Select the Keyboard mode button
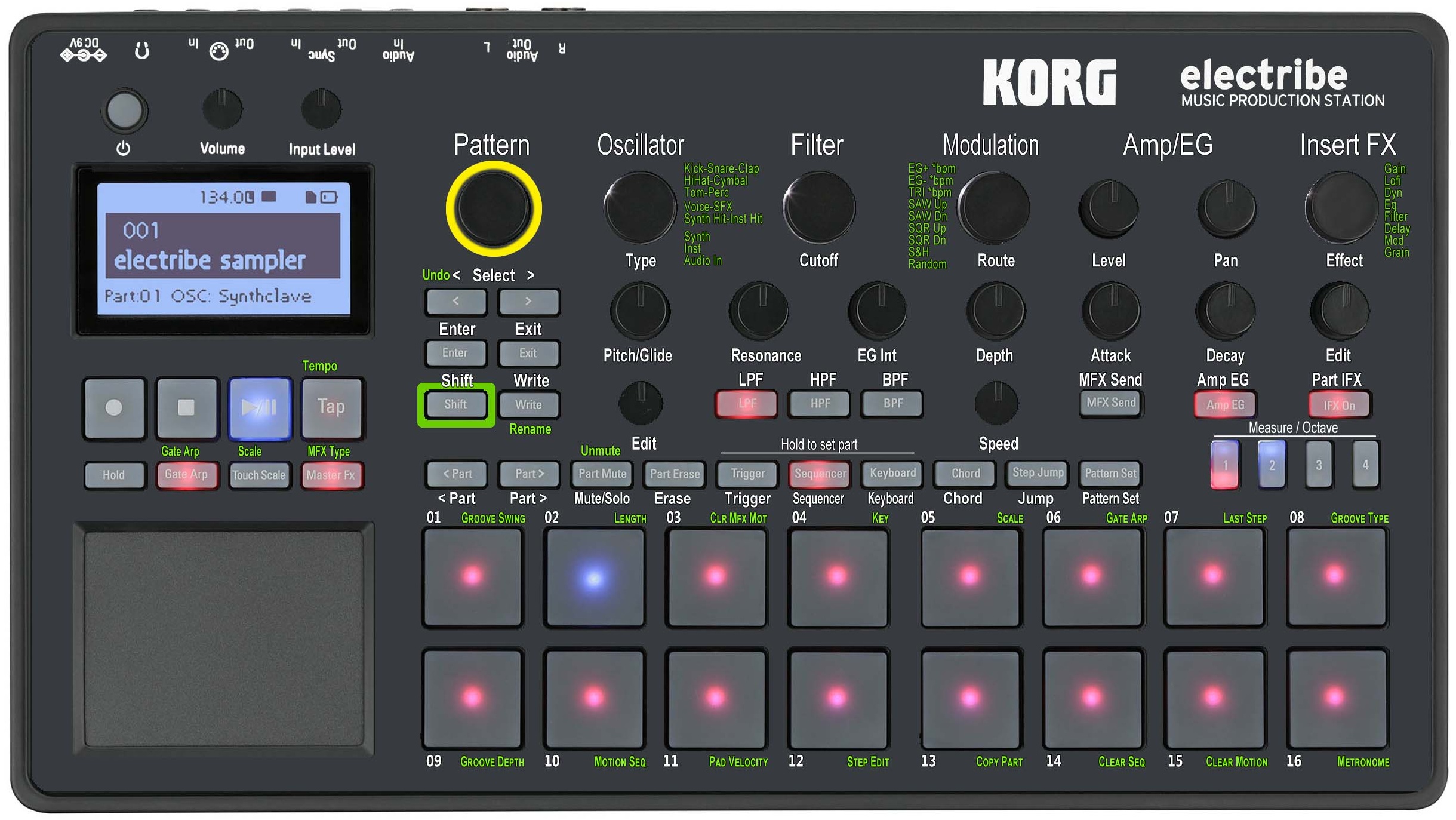The image size is (1456, 820). point(892,474)
